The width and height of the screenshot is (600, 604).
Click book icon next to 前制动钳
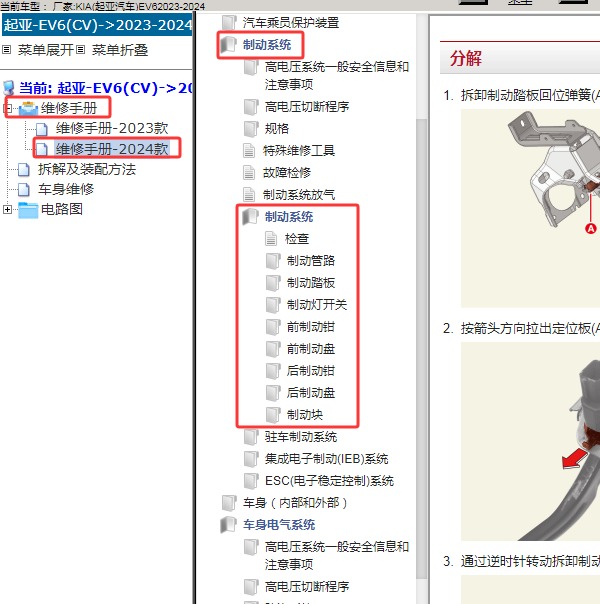coord(273,327)
